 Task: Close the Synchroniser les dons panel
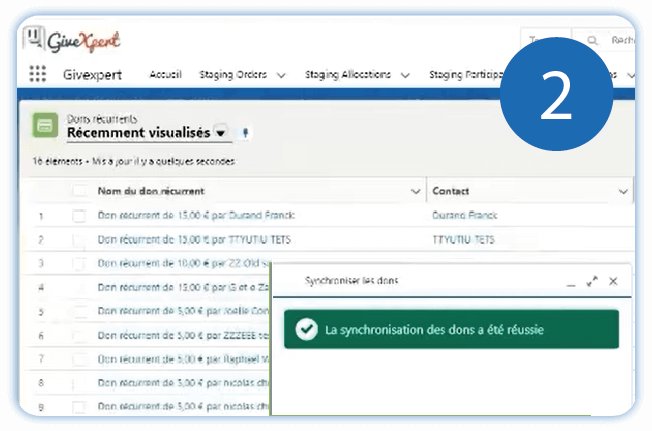(613, 281)
